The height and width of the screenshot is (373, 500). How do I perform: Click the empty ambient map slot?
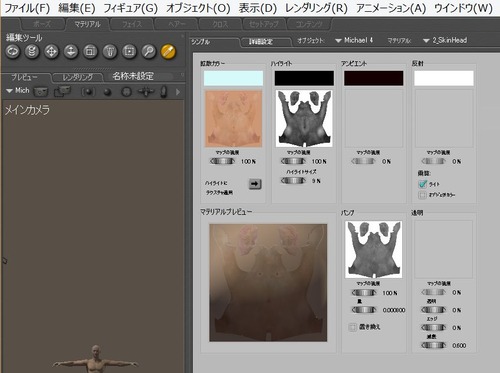point(374,118)
